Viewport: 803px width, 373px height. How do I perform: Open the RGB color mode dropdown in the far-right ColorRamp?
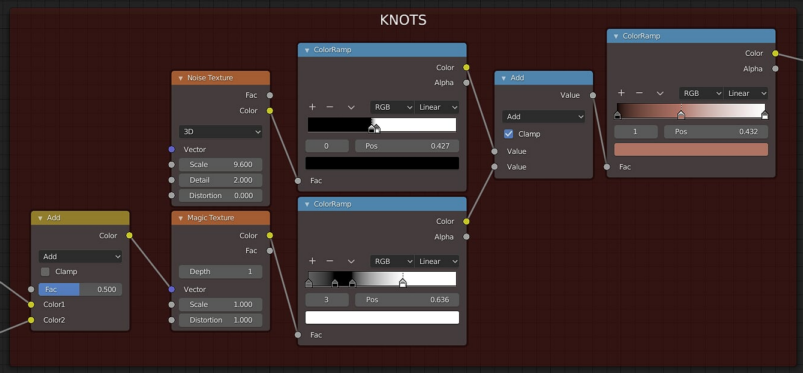point(701,93)
